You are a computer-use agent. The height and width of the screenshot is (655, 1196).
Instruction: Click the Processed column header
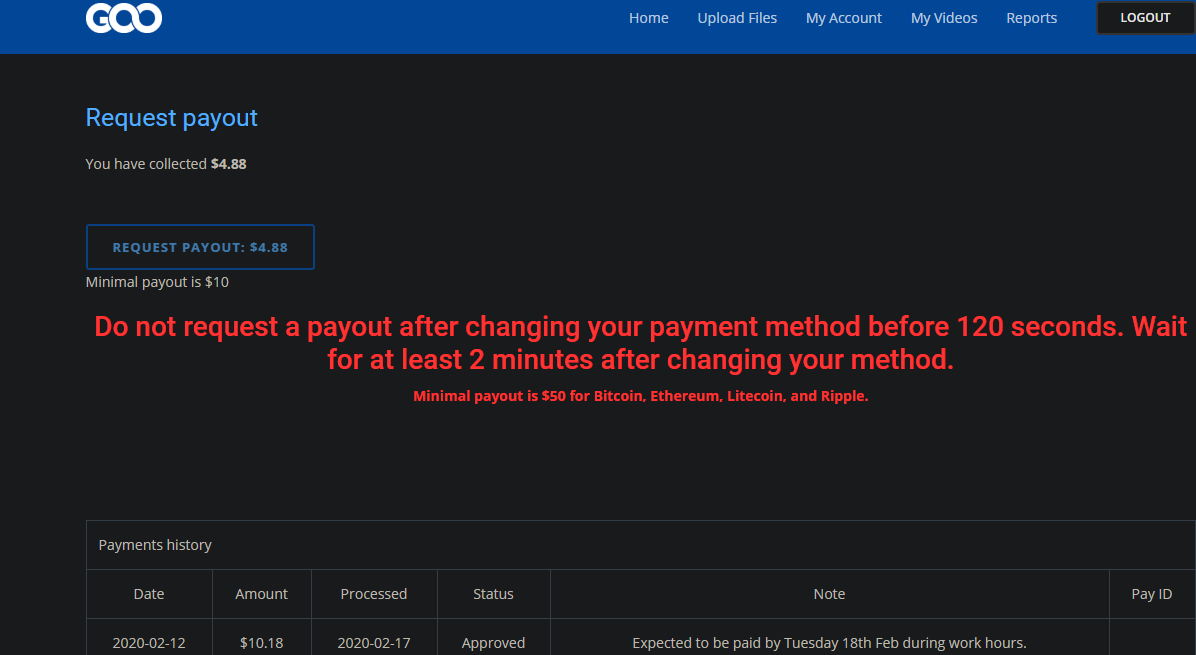[374, 594]
